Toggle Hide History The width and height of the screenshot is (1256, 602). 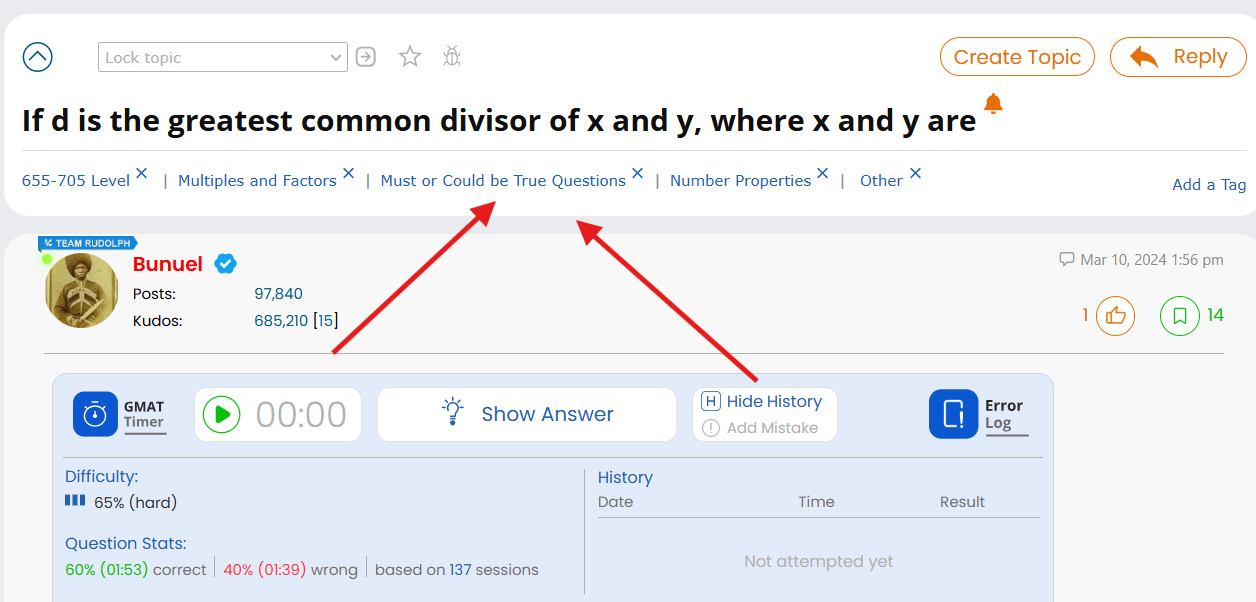click(764, 402)
